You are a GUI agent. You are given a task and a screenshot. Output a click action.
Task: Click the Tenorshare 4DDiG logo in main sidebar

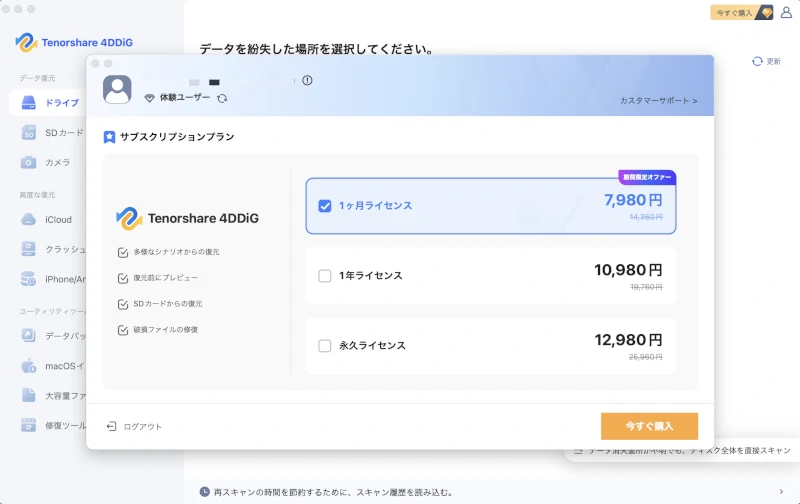(x=74, y=43)
